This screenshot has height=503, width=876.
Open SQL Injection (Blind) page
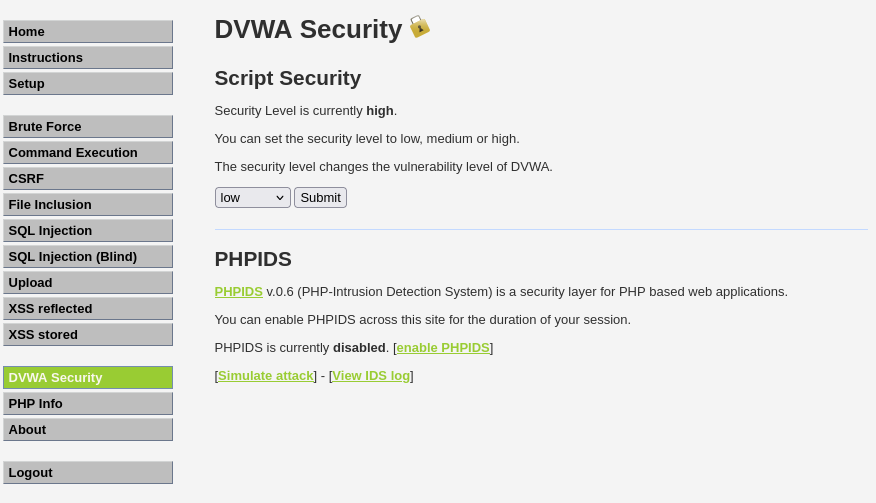(88, 257)
